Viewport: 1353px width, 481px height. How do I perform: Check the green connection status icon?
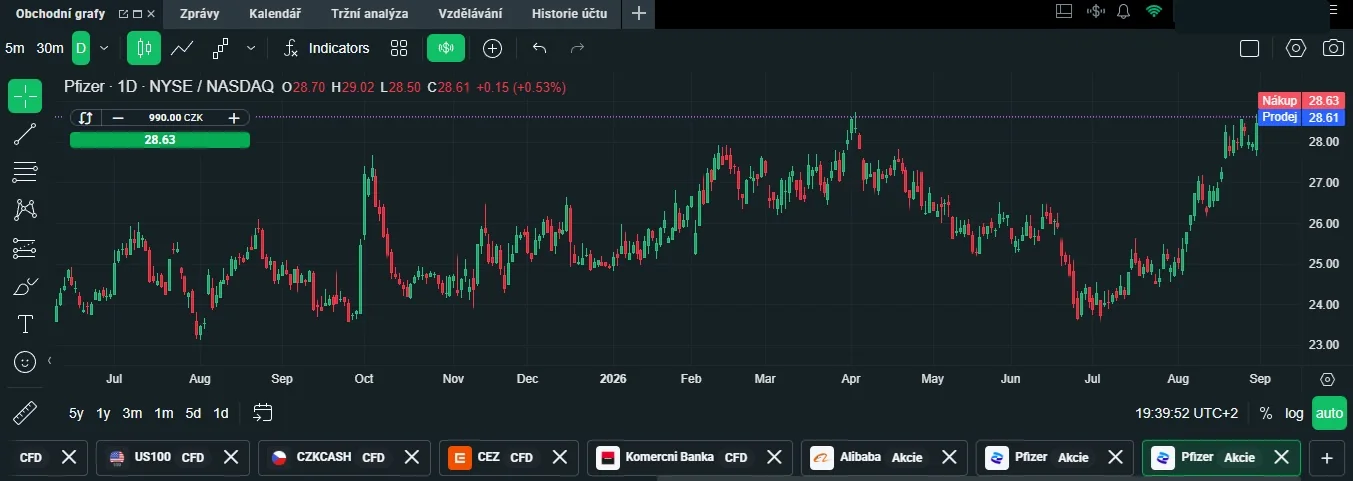click(1154, 12)
